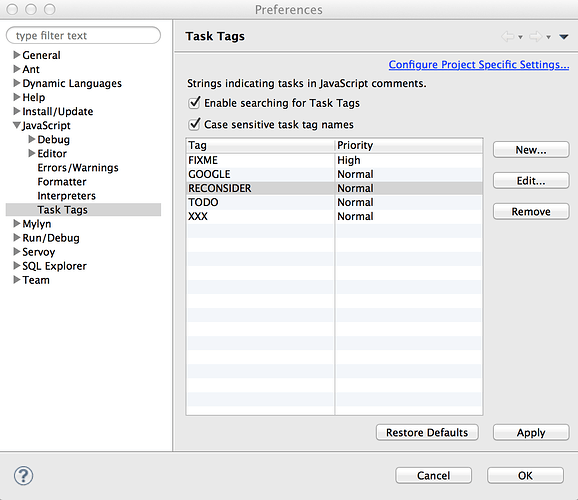Click the type filter text field
This screenshot has height=500, width=578.
pyautogui.click(x=83, y=35)
